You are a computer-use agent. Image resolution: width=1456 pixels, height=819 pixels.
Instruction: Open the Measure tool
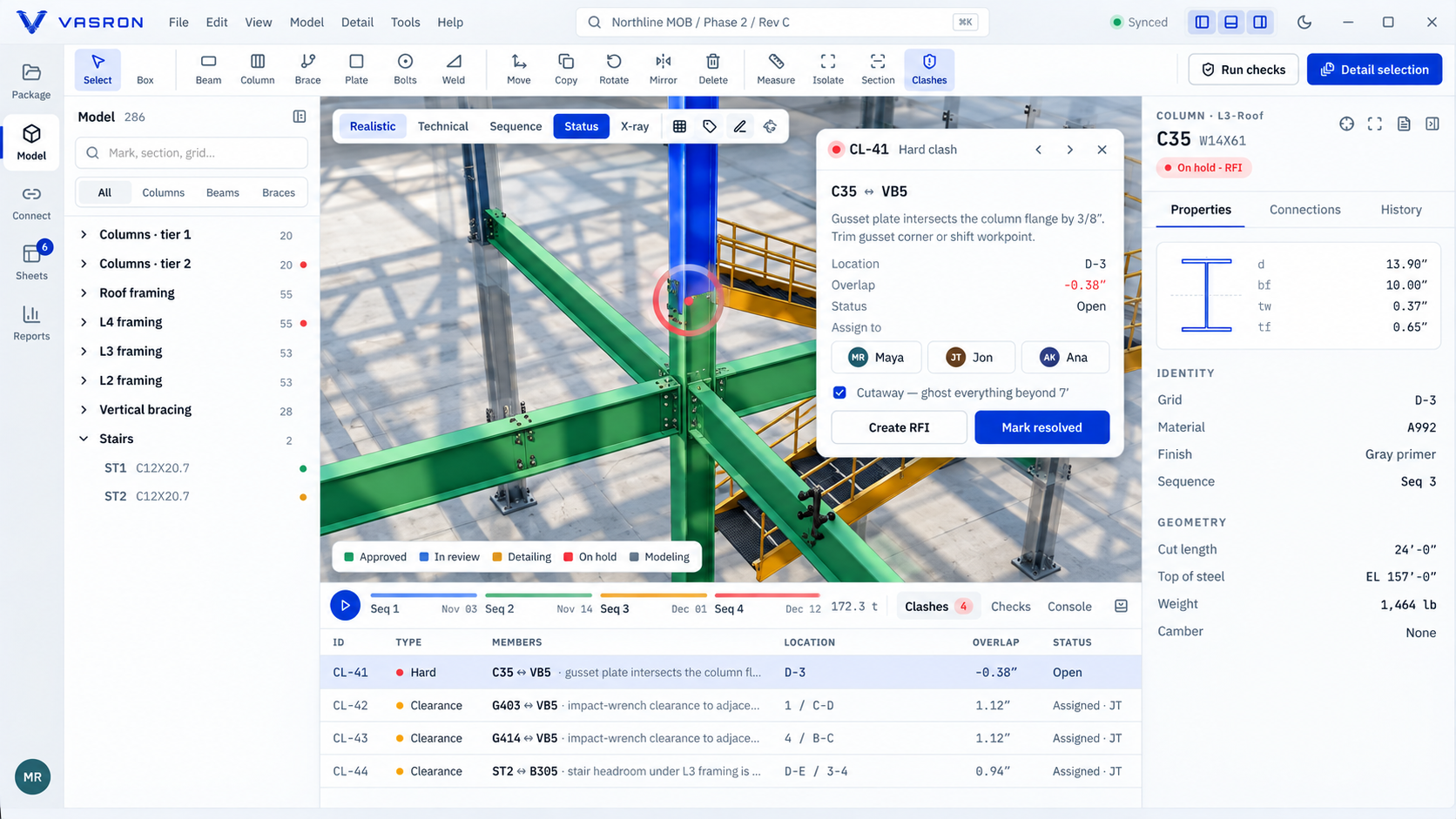776,70
